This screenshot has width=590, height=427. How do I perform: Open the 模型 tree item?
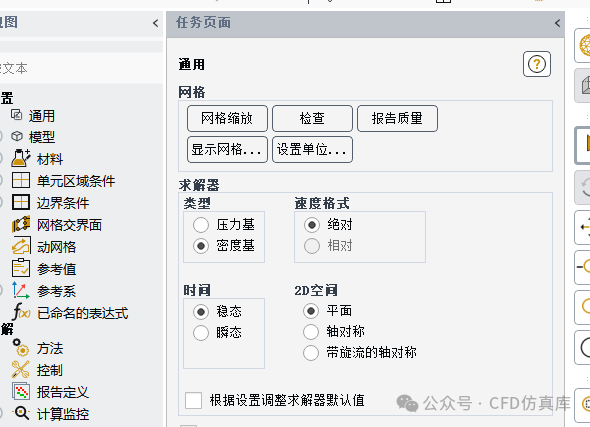(42, 137)
